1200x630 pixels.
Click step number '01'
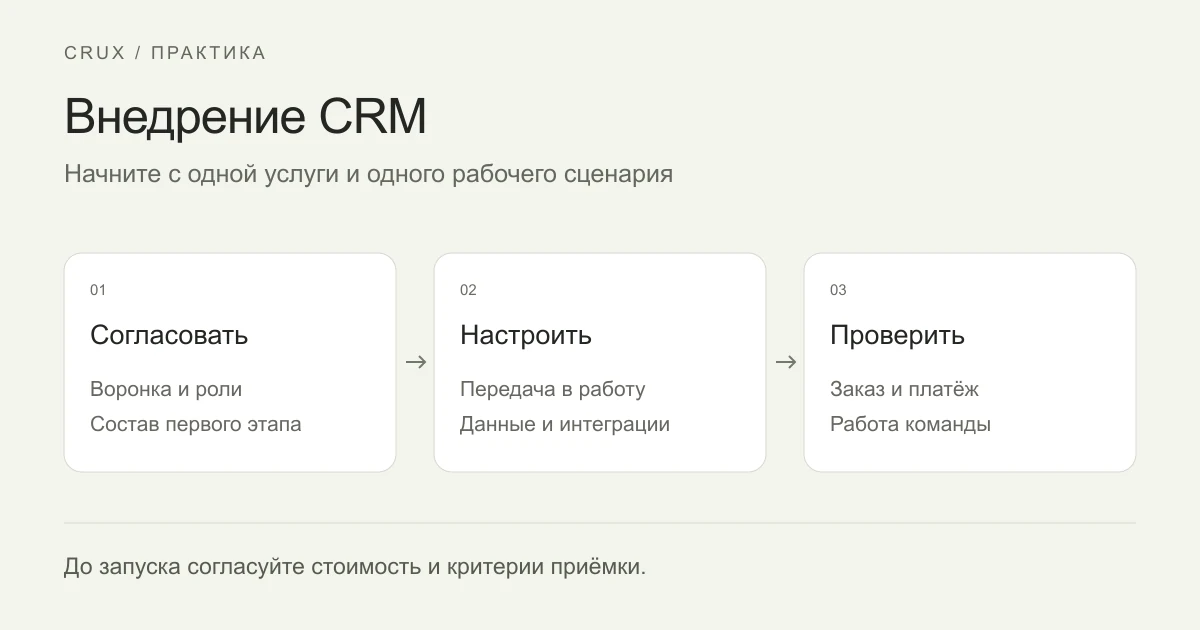point(98,290)
